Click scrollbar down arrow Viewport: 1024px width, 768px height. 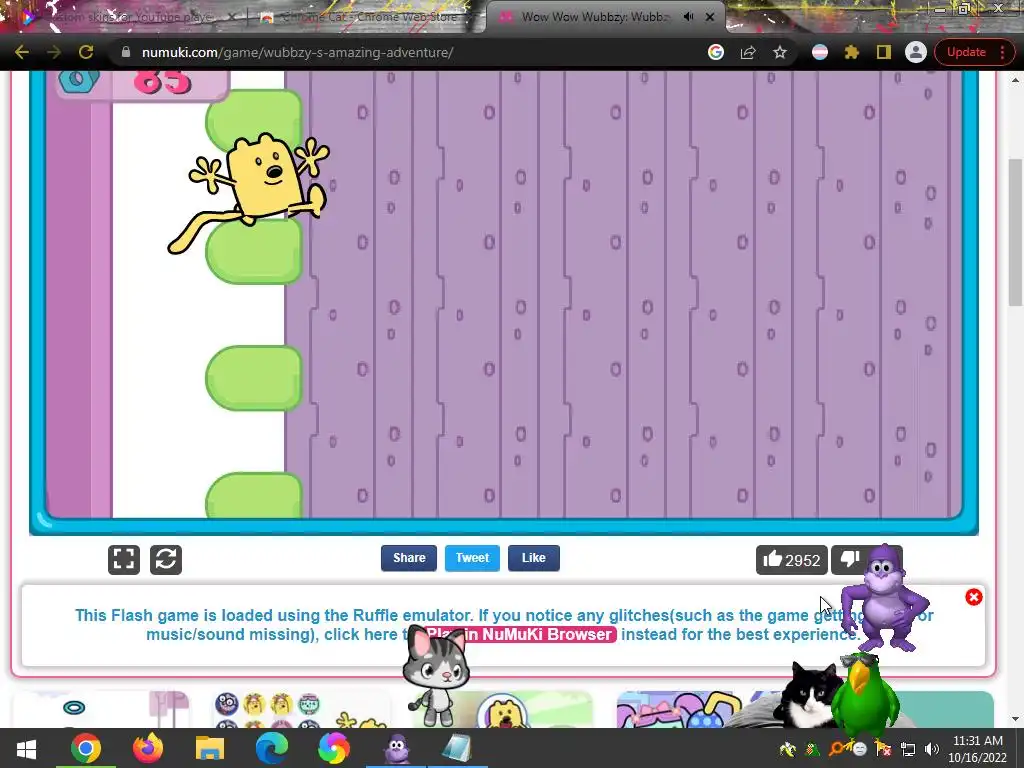[1015, 719]
